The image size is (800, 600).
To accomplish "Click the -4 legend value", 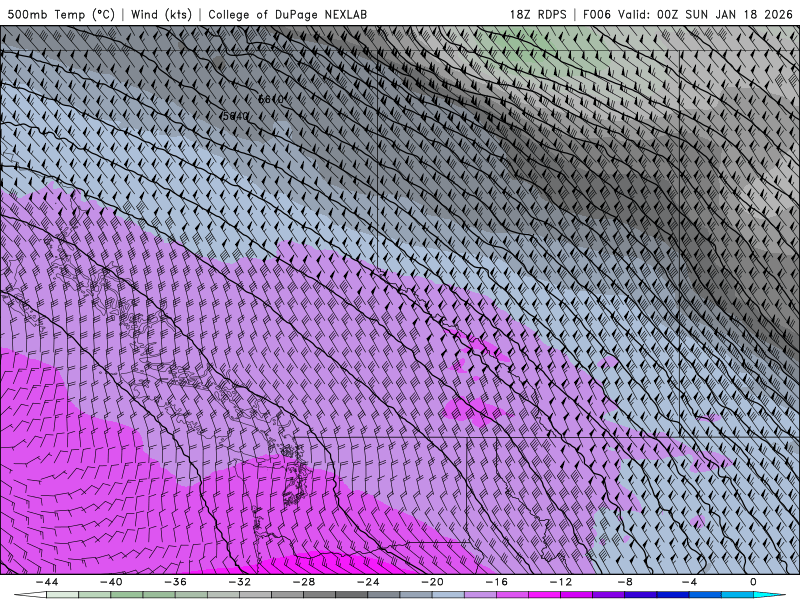I will coord(689,582).
